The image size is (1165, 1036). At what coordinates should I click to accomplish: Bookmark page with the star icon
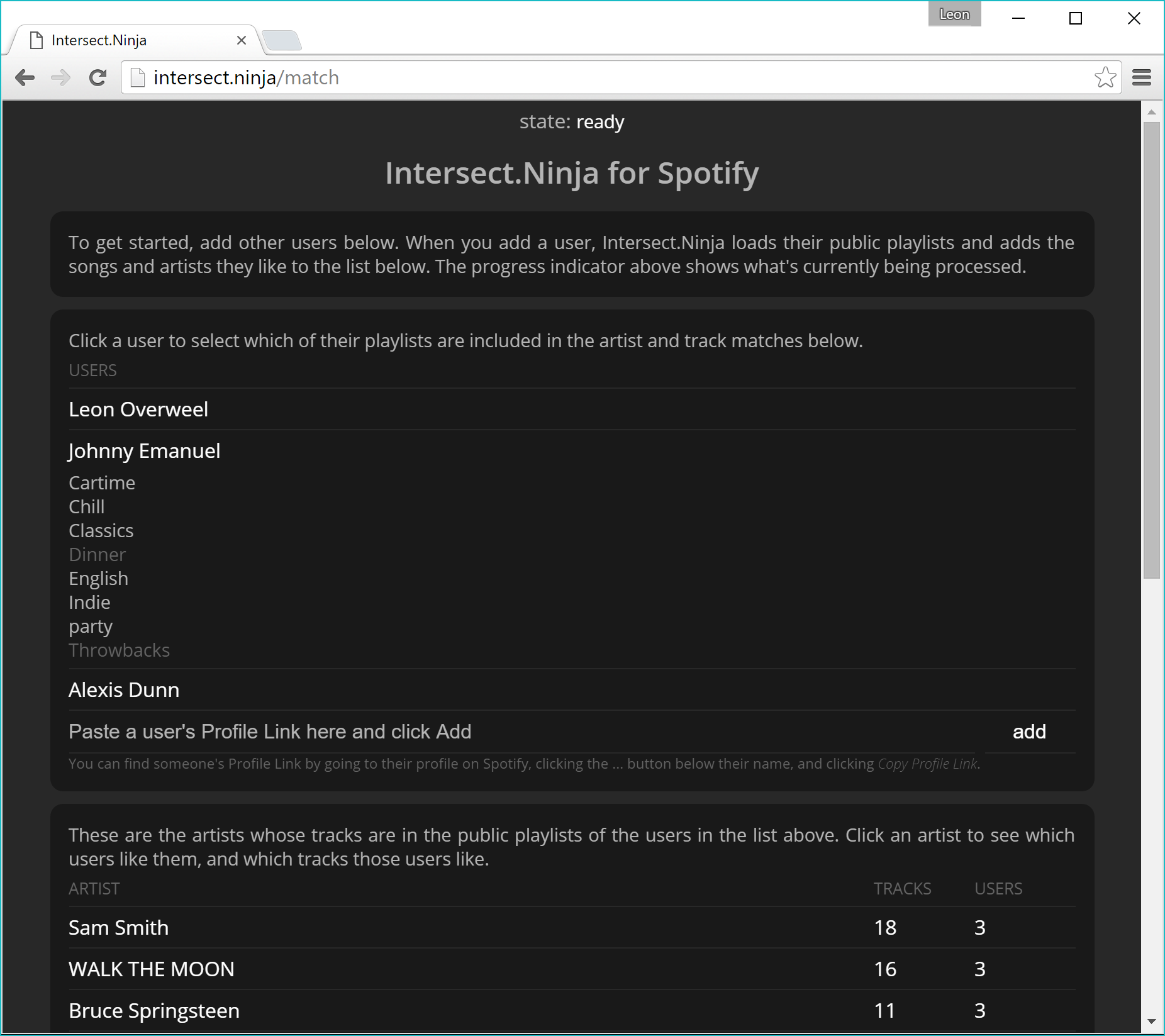tap(1105, 77)
